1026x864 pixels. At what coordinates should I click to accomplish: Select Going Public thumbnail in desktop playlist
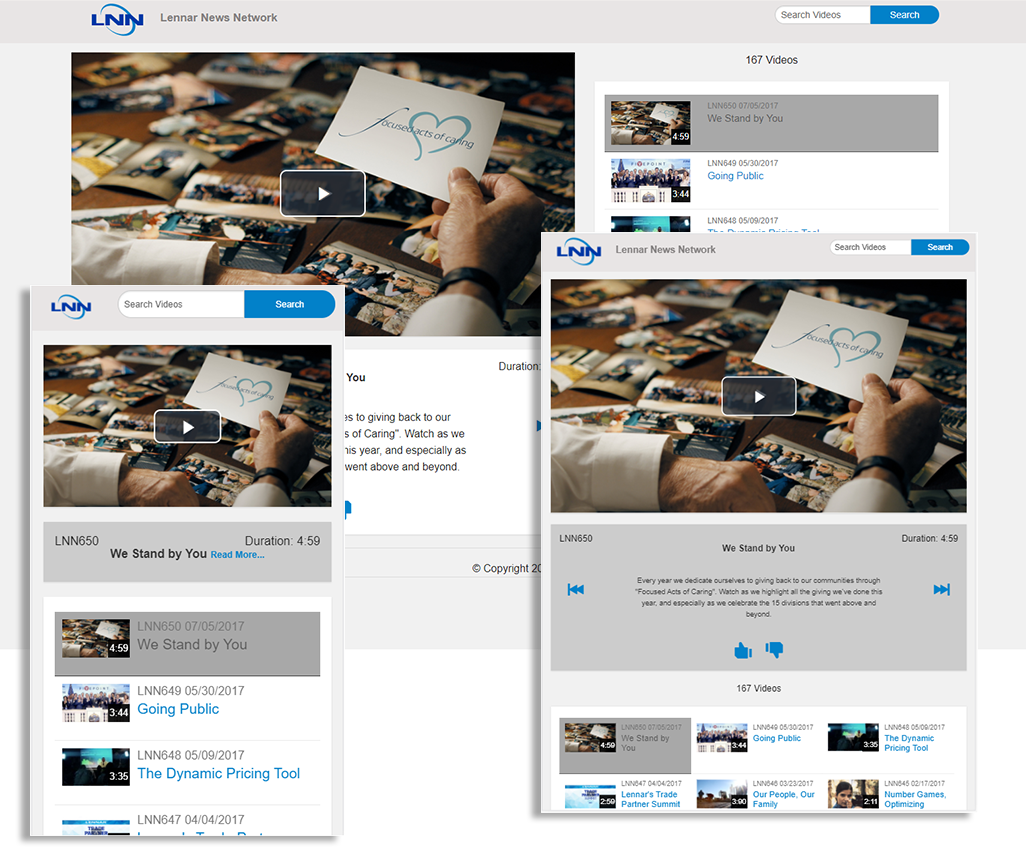(650, 181)
